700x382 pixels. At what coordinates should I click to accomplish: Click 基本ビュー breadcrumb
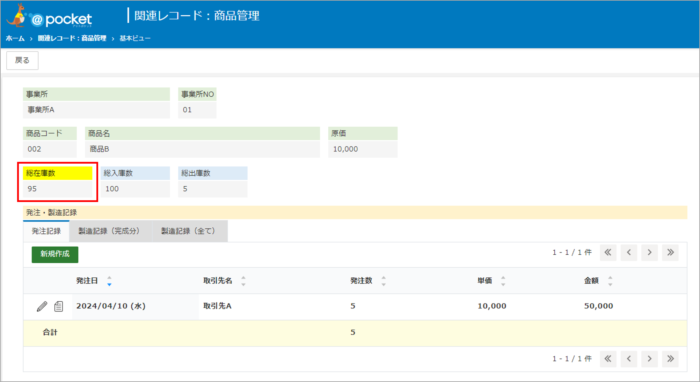coord(135,38)
